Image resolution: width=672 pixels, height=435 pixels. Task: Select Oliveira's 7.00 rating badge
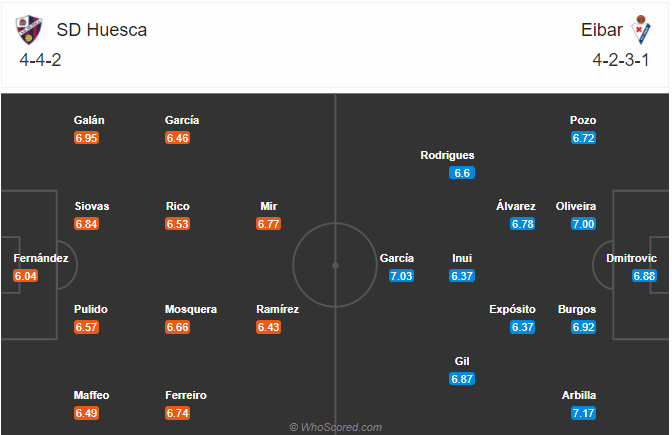pyautogui.click(x=583, y=224)
